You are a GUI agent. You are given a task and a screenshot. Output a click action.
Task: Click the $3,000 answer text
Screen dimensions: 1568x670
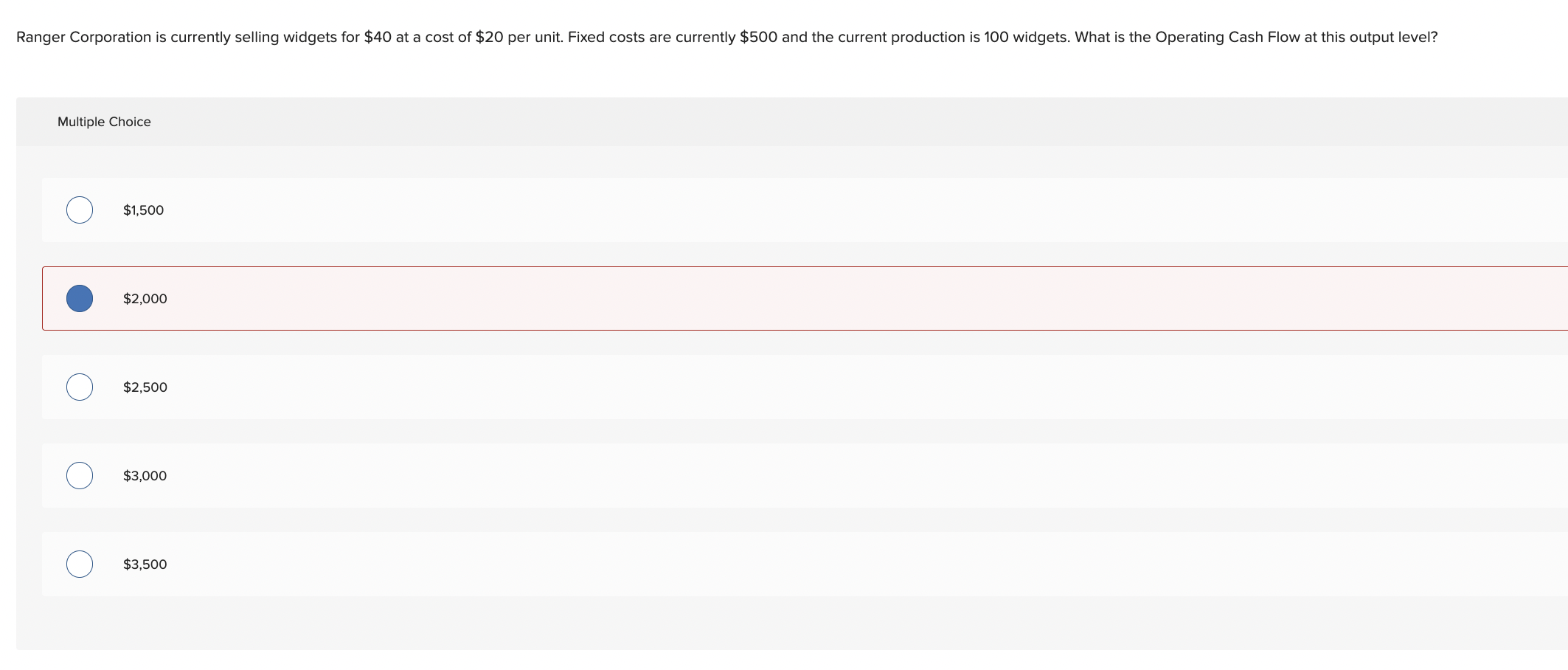tap(143, 476)
